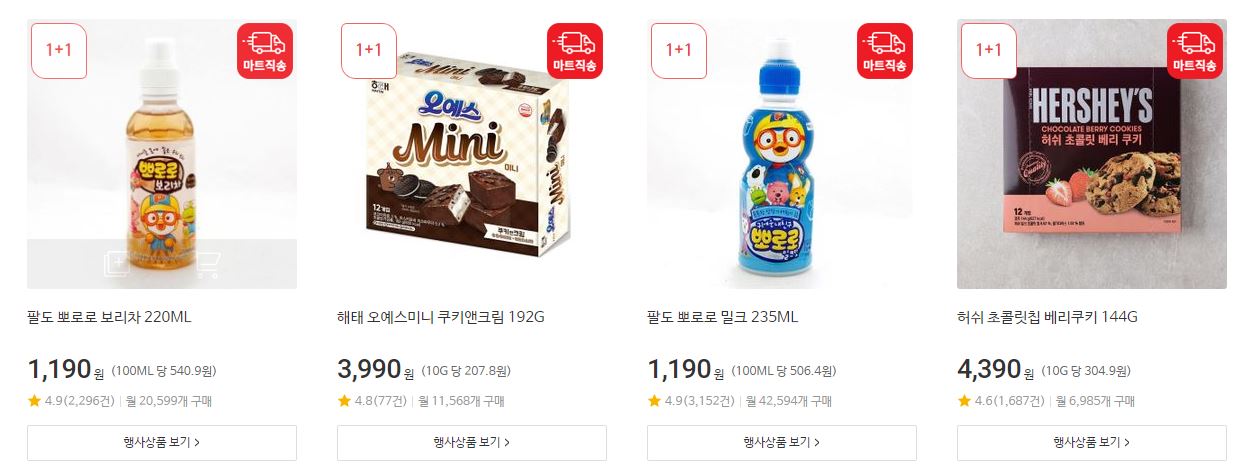Image resolution: width=1247 pixels, height=475 pixels.
Task: Open Pororo barley tea in new window icon
Action: click(x=117, y=264)
